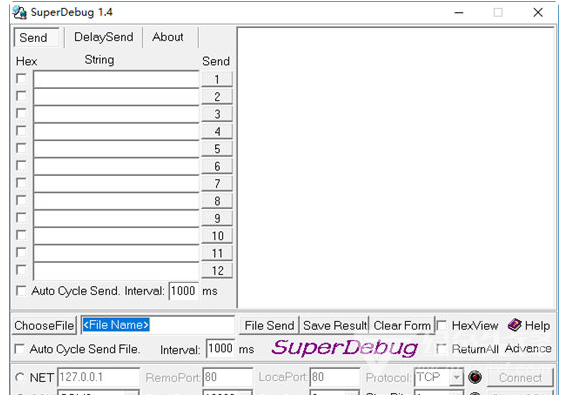Click send button 12
Screen dimensions: 568x395
point(217,271)
